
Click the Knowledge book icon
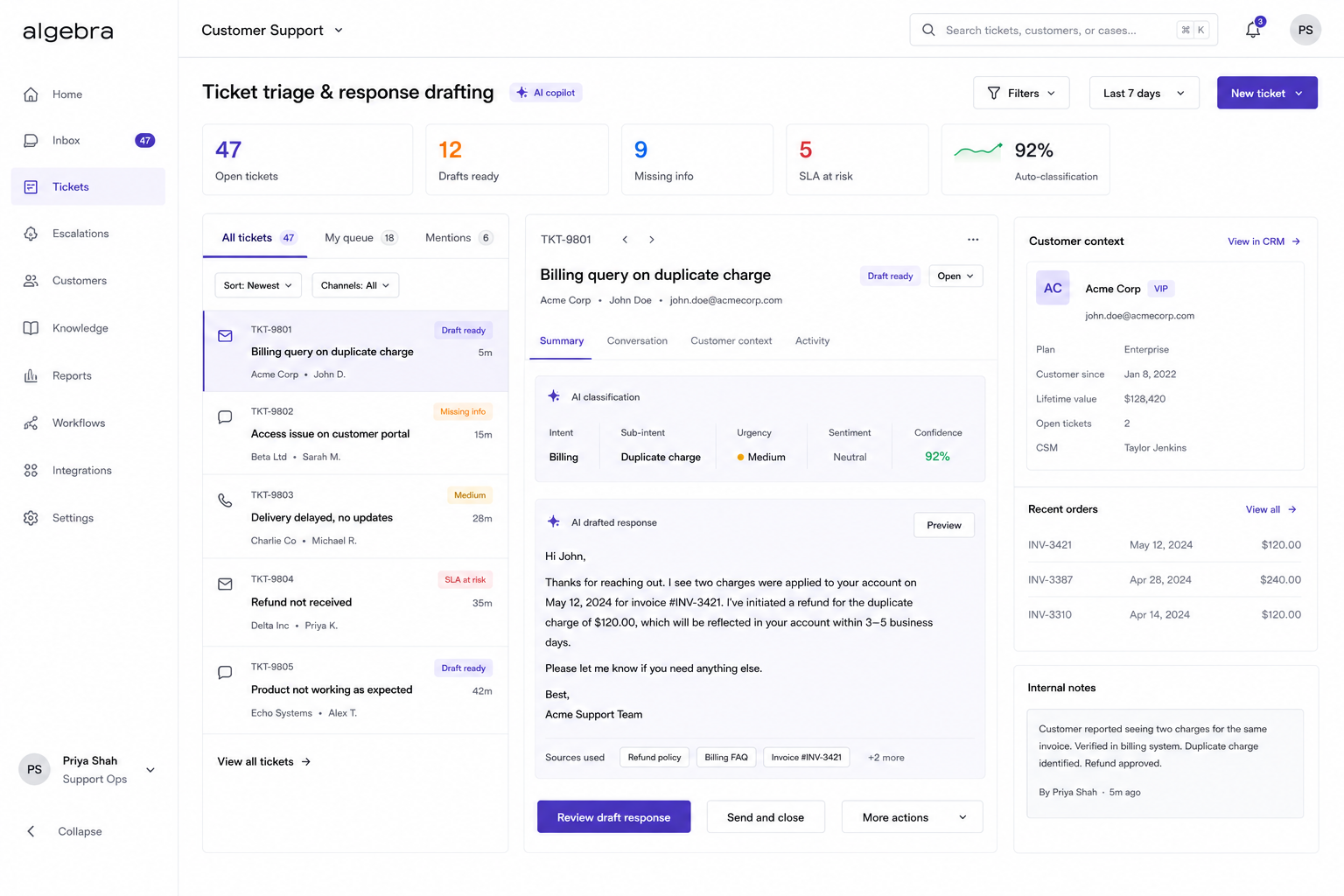pos(31,328)
